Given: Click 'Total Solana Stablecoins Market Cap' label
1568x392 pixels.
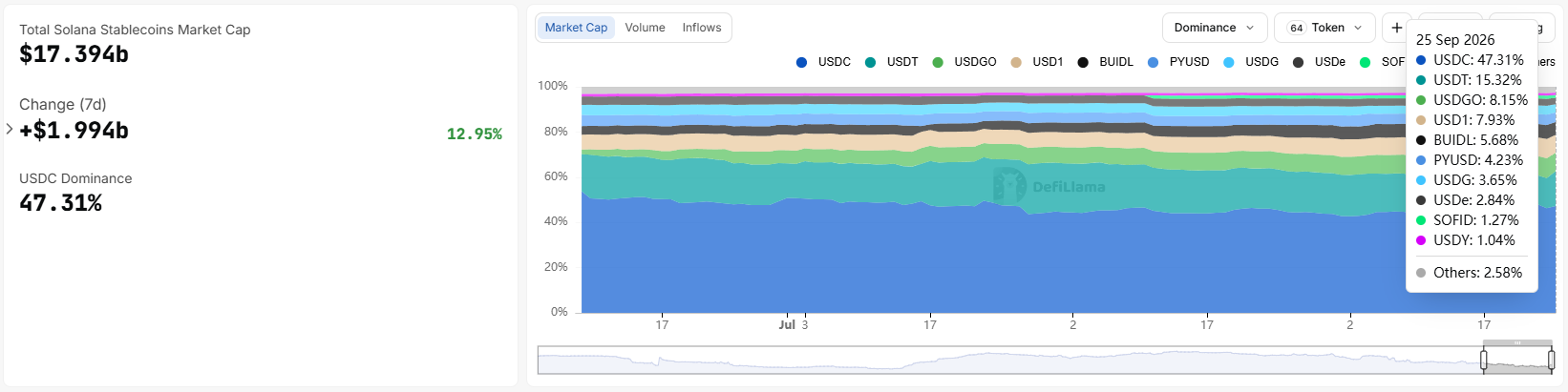Looking at the screenshot, I should click(x=135, y=30).
